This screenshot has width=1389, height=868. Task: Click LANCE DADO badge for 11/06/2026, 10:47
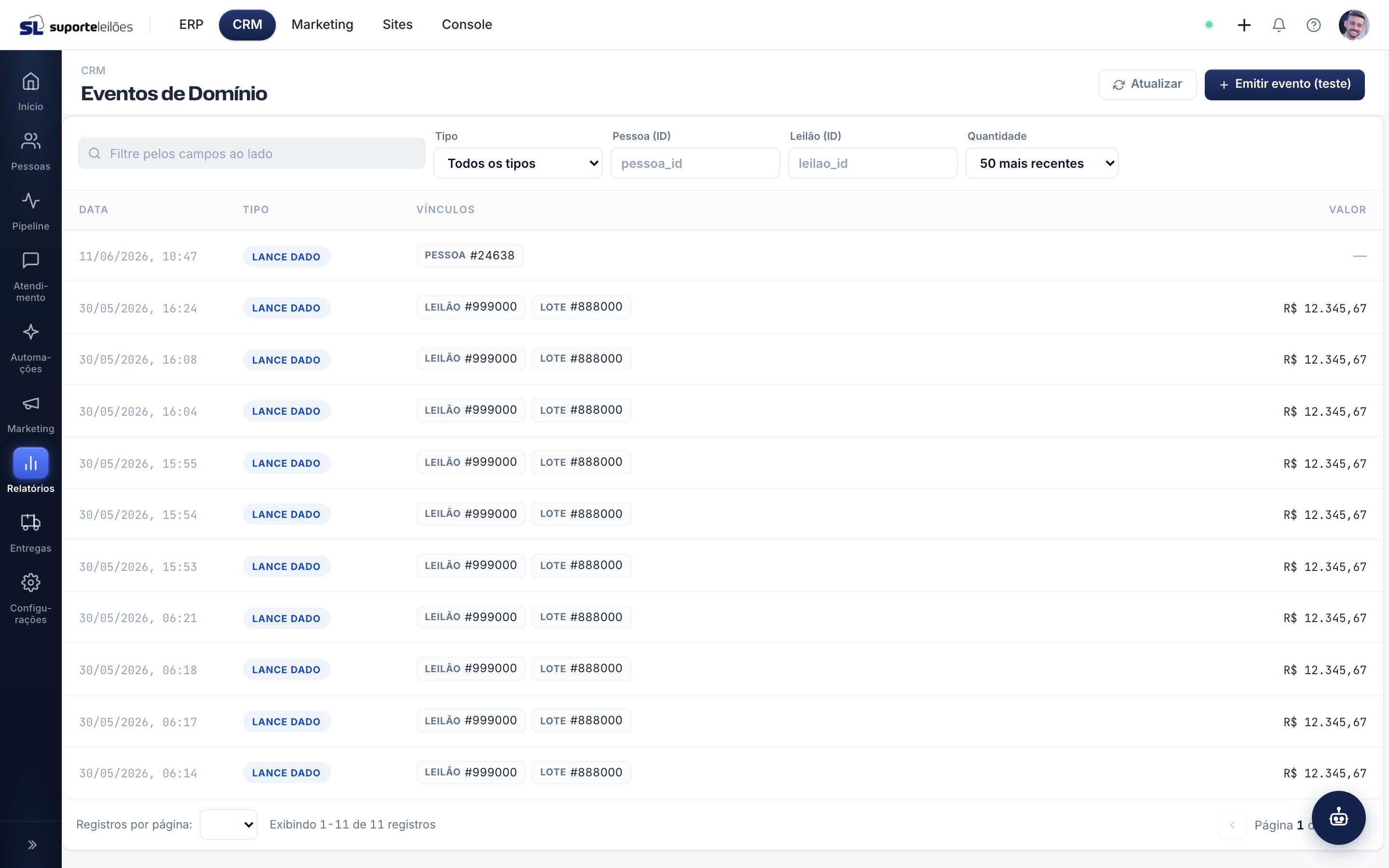click(286, 257)
